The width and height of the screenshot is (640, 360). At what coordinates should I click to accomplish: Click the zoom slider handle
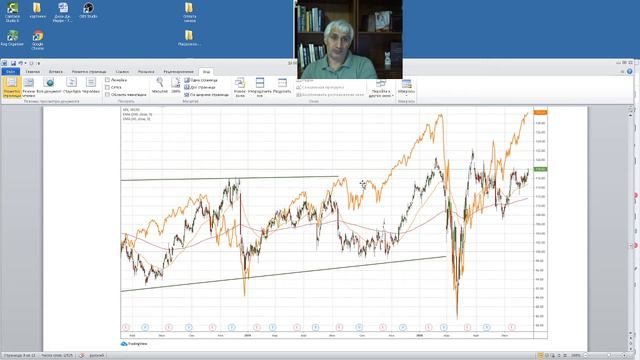pos(609,356)
